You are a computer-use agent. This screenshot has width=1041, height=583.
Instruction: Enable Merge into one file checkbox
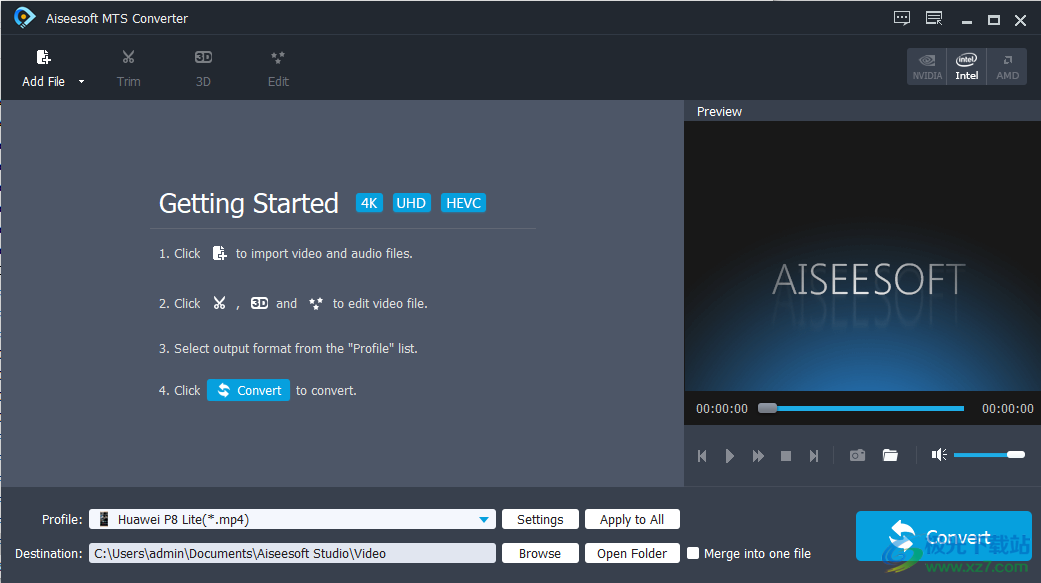(x=693, y=553)
